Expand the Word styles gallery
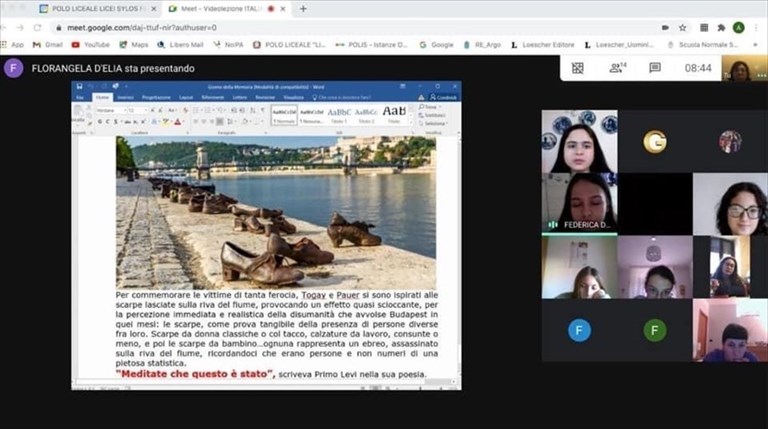 tap(410, 122)
